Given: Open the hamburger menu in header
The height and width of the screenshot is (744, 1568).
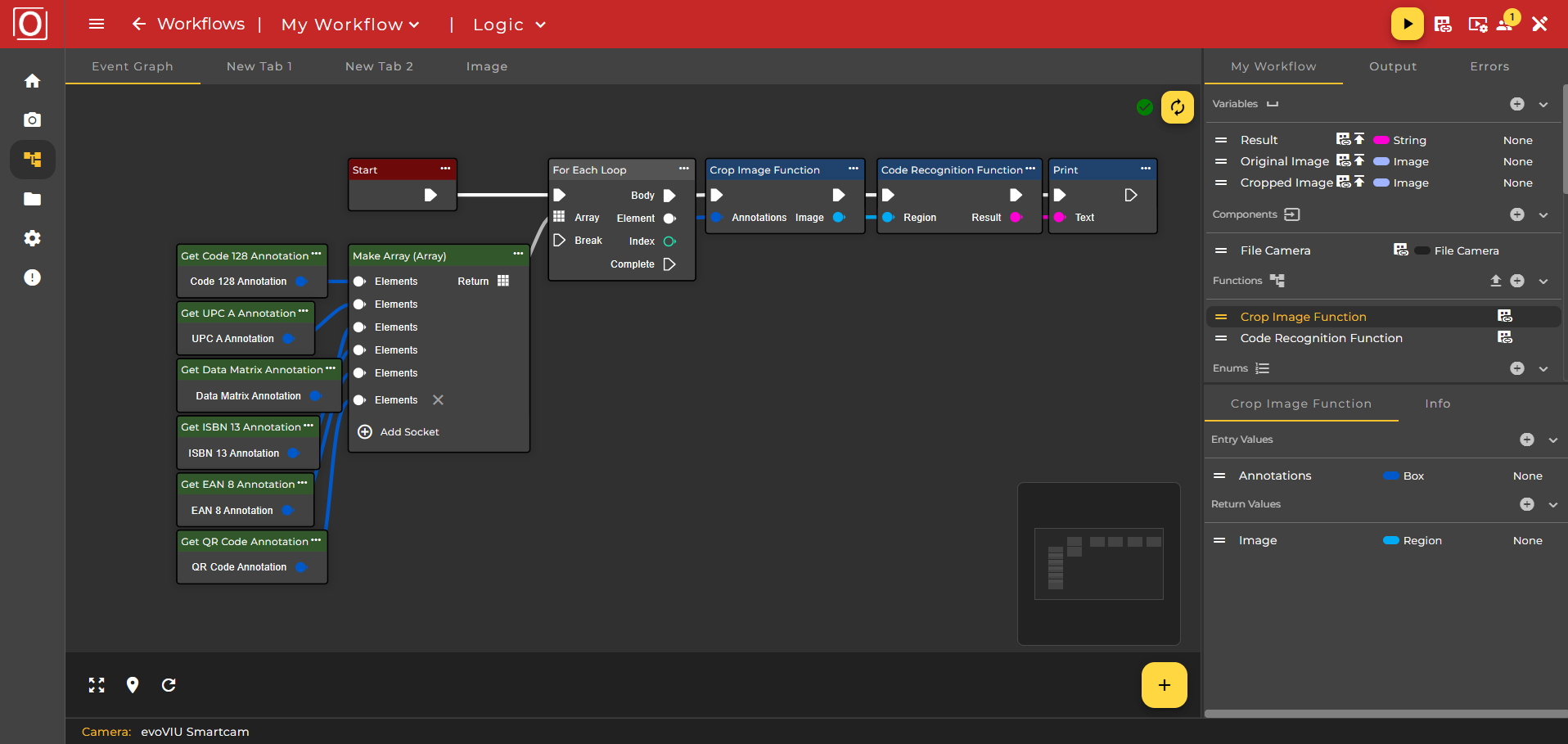Looking at the screenshot, I should [97, 25].
